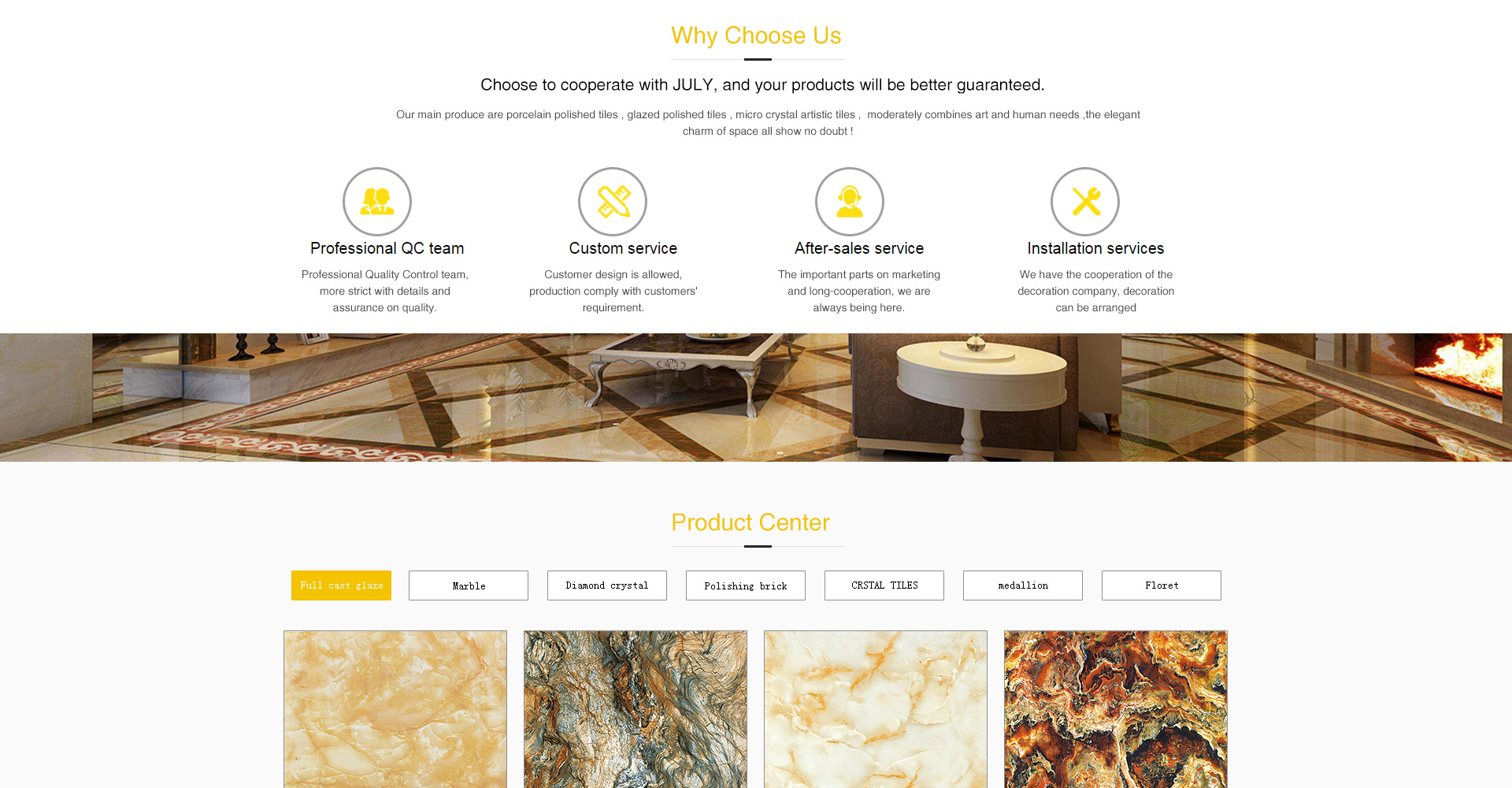Viewport: 1512px width, 788px height.
Task: Switch to the Floret category
Action: click(1162, 585)
